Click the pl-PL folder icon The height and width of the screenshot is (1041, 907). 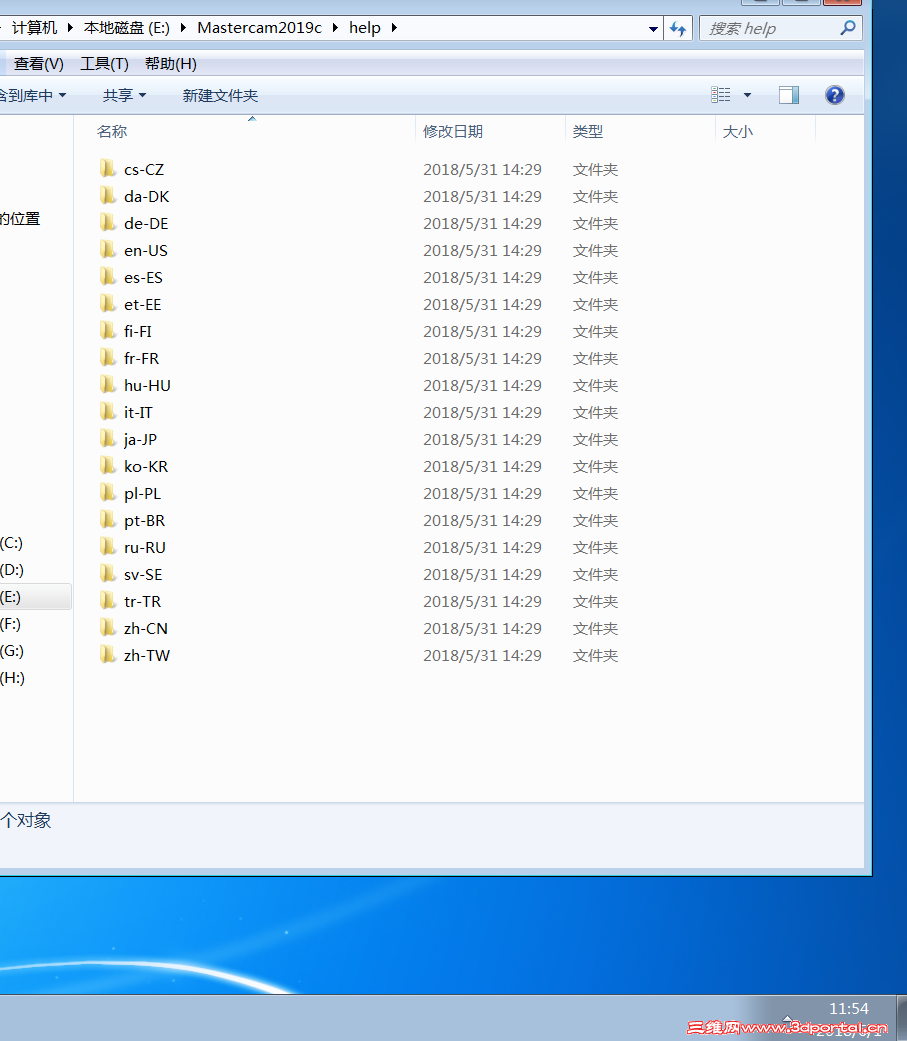[x=108, y=493]
